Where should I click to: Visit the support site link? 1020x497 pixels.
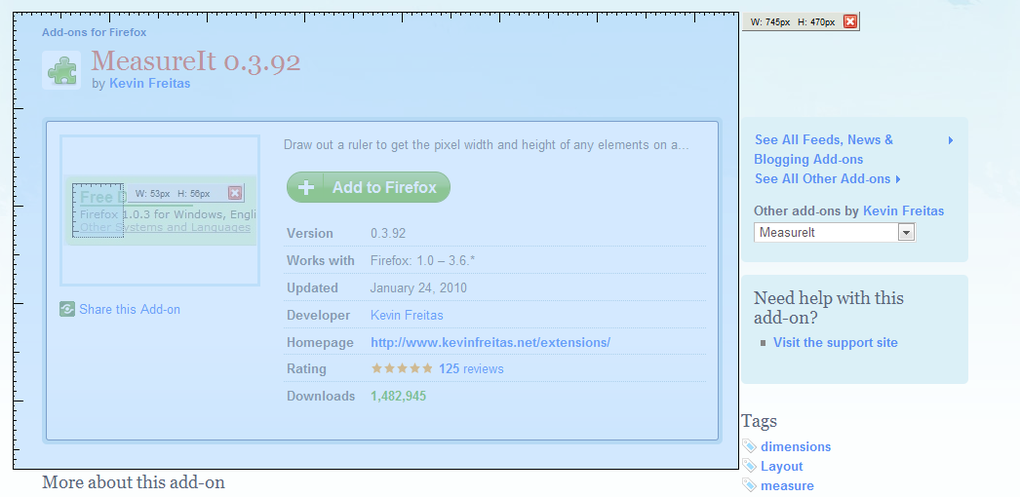[x=835, y=343]
